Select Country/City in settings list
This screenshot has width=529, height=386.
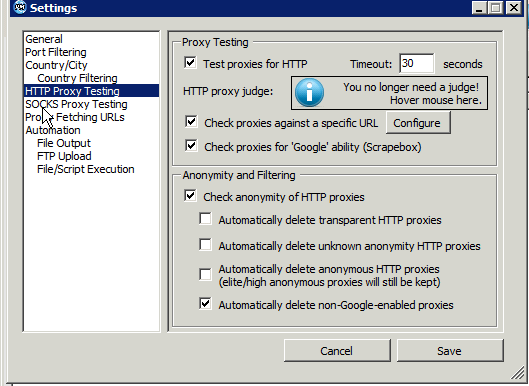click(56, 65)
